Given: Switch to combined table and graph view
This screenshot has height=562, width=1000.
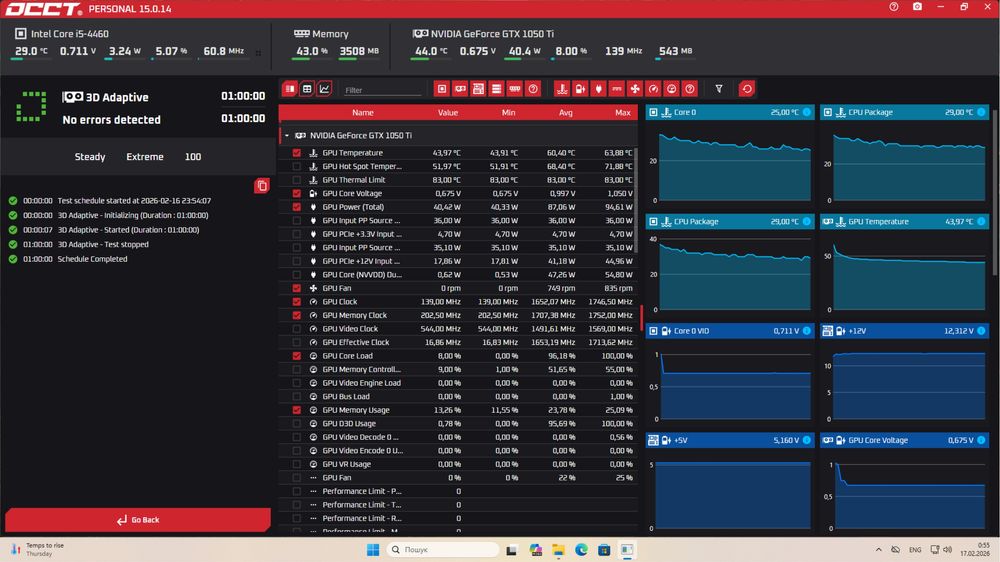Looking at the screenshot, I should pos(290,89).
